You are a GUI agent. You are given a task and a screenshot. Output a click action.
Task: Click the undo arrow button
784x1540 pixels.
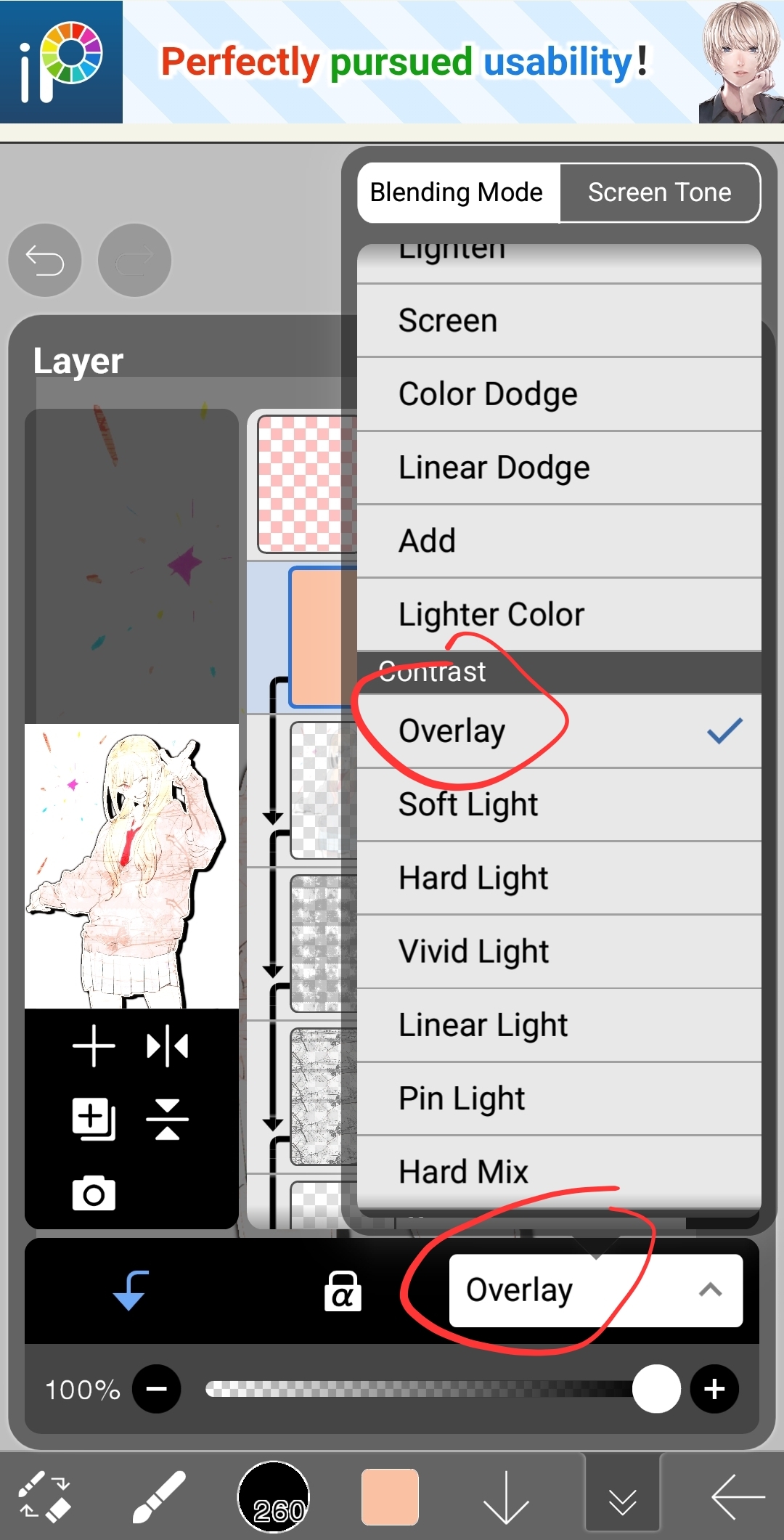tap(44, 260)
